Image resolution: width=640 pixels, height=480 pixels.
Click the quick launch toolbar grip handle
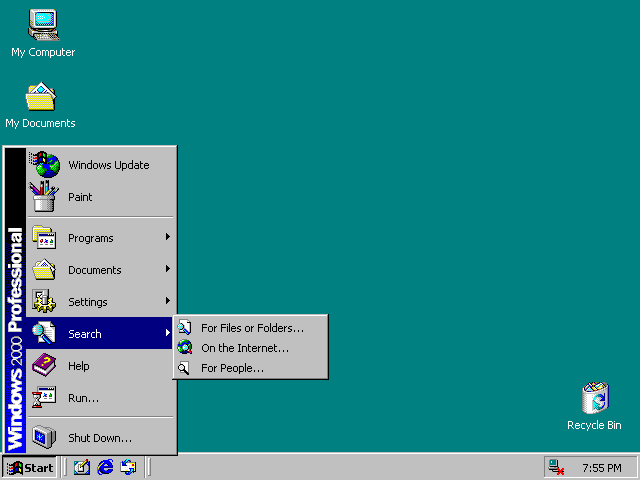(65, 467)
